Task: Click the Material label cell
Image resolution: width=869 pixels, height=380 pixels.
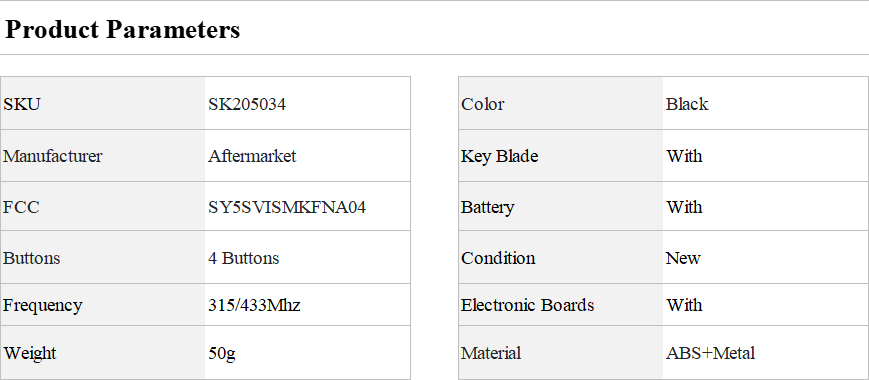Action: 561,352
